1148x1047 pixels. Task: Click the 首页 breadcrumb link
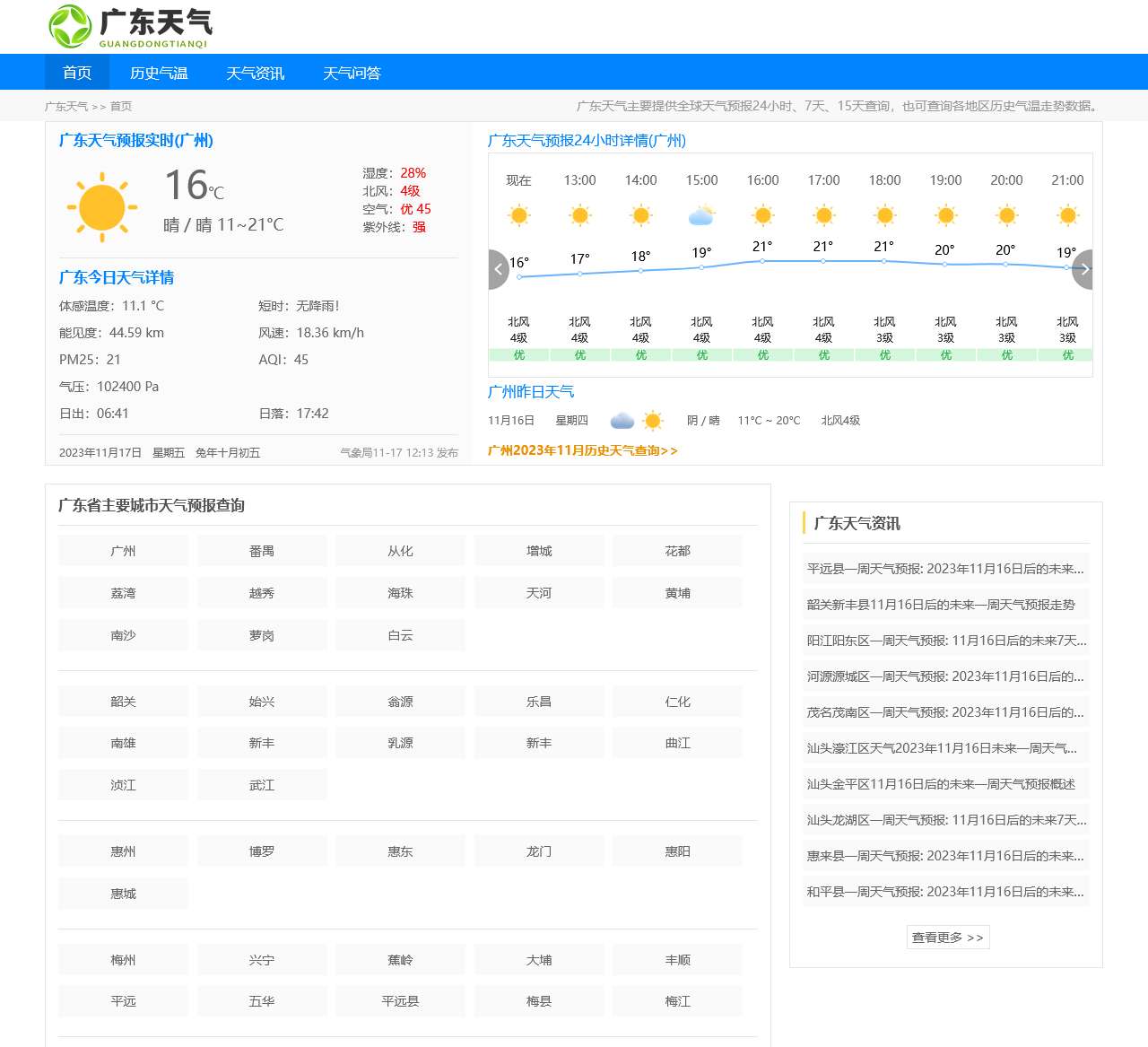pos(121,106)
